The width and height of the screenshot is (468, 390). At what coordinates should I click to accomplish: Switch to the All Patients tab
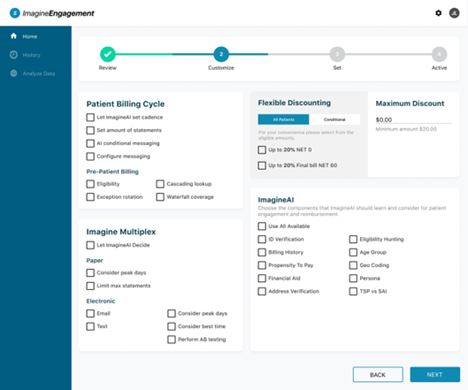click(283, 119)
